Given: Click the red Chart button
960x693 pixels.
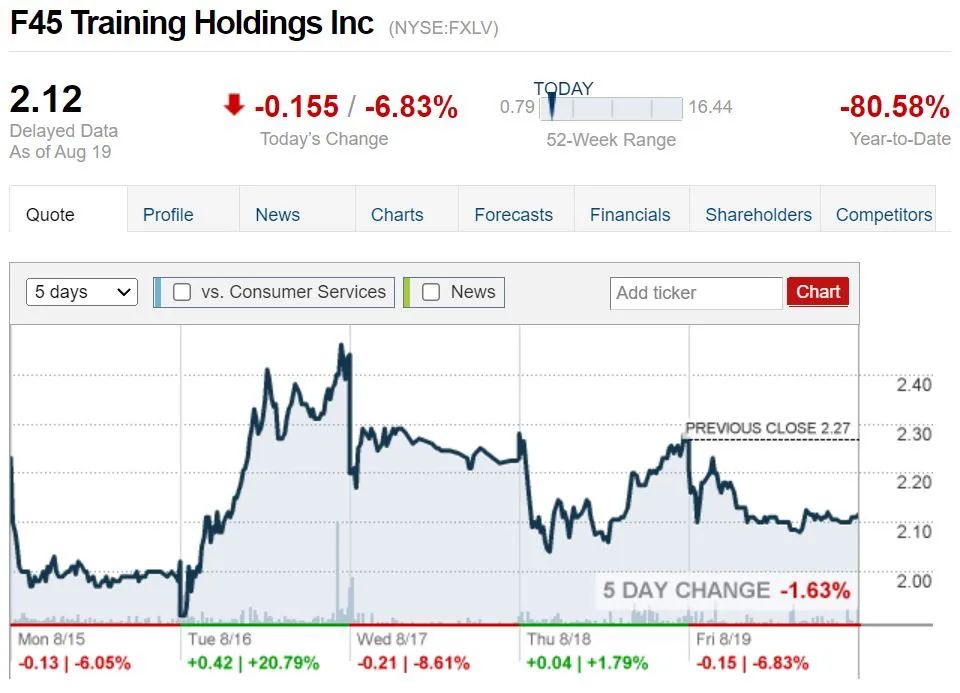Looking at the screenshot, I should 818,292.
